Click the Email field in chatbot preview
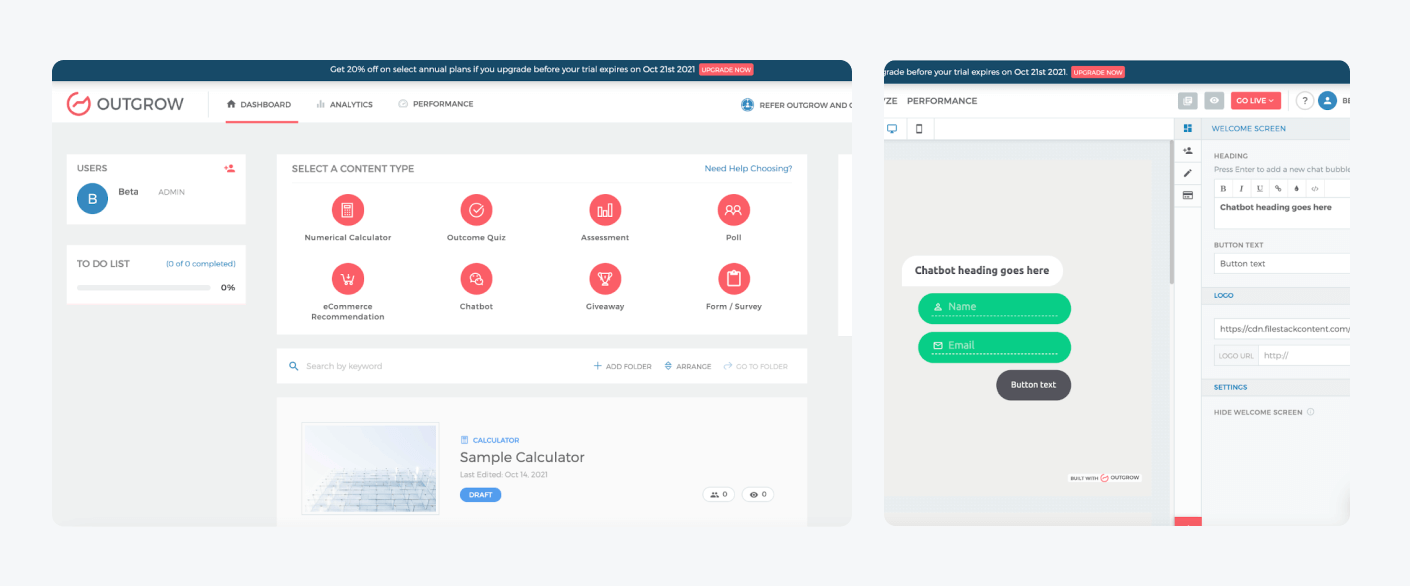Viewport: 1410px width, 586px height. tap(994, 347)
